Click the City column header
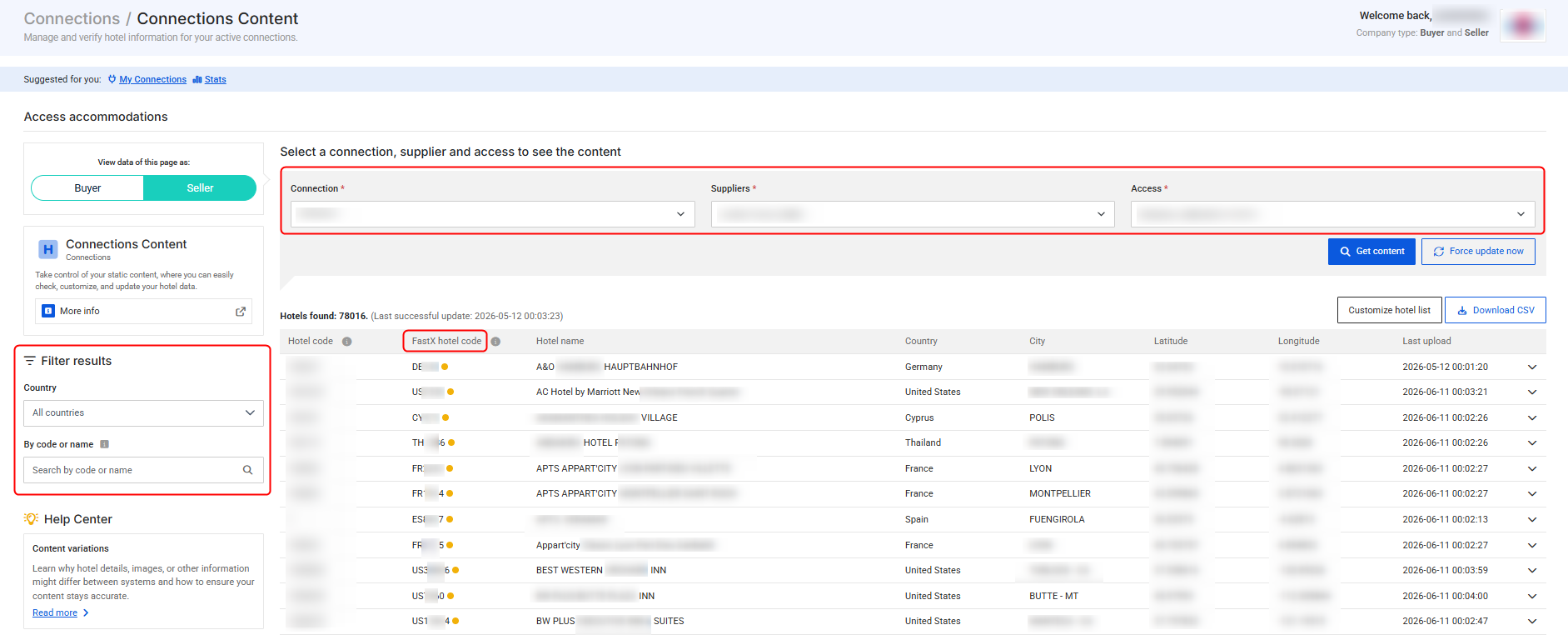Image resolution: width=1568 pixels, height=640 pixels. (1037, 342)
